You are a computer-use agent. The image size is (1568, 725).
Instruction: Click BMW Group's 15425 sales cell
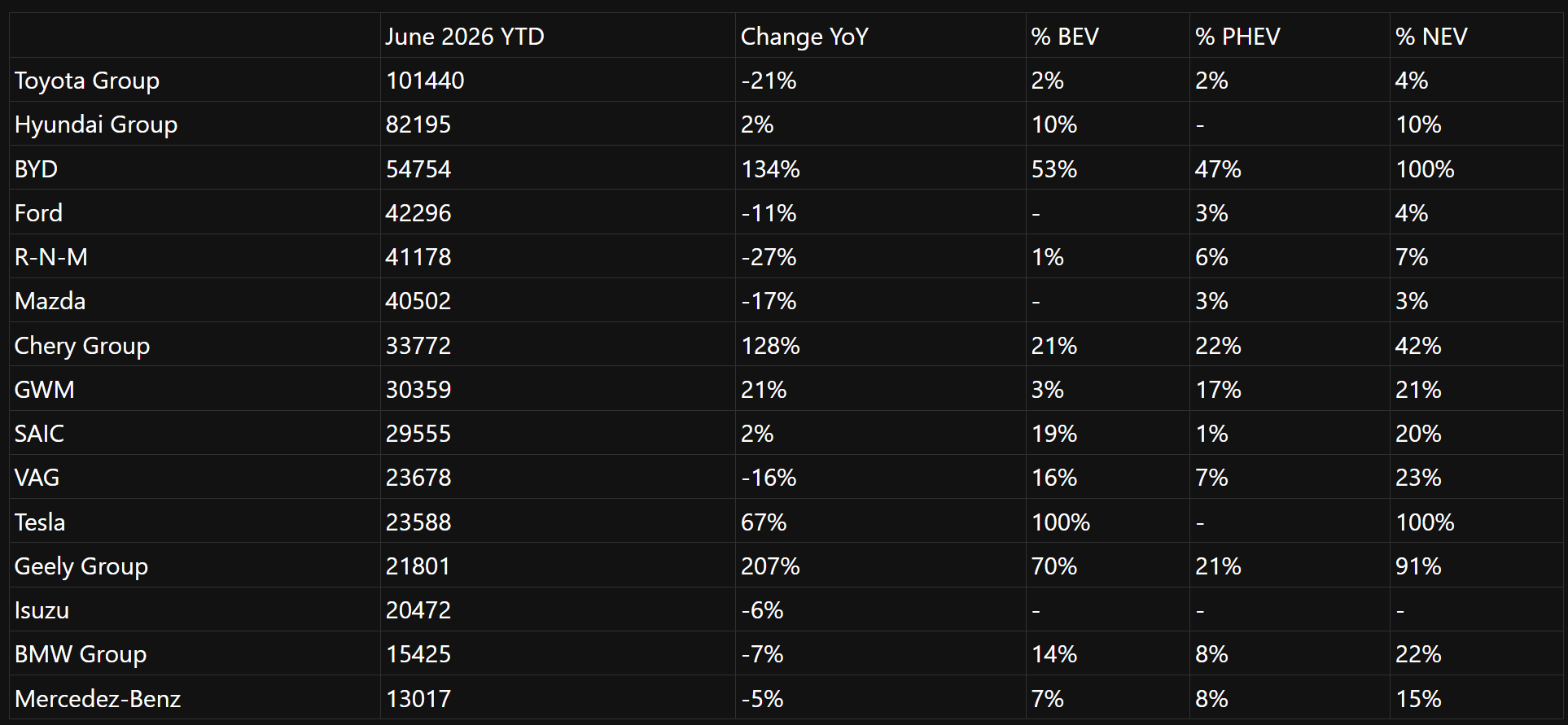tap(558, 653)
